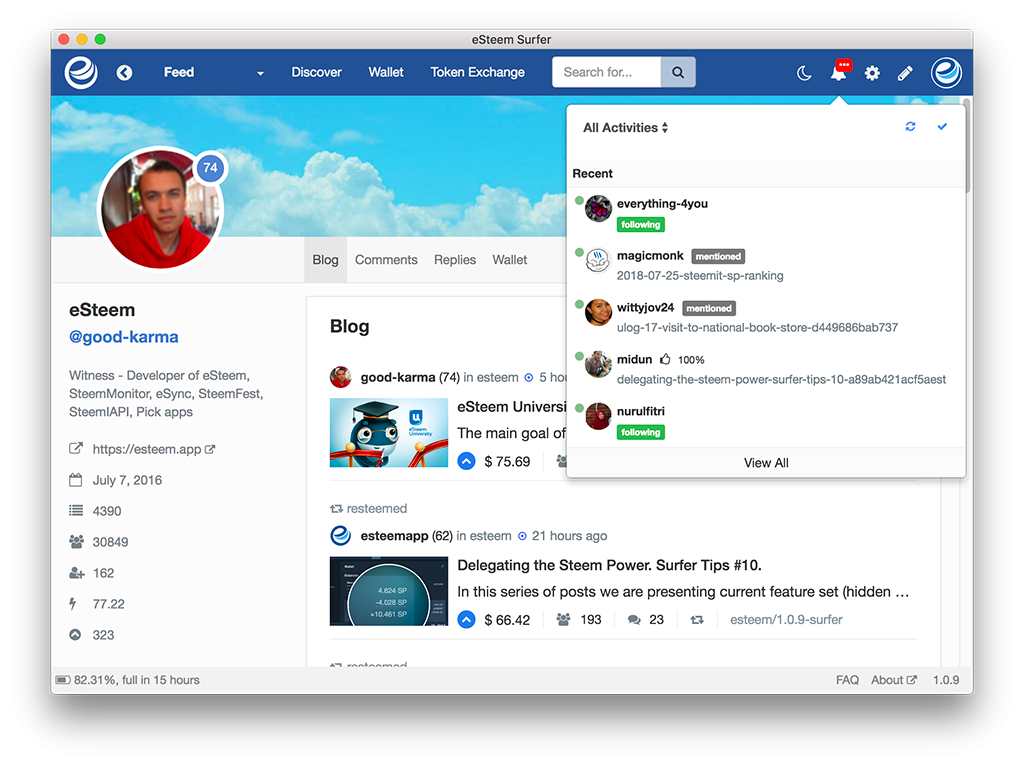Open the eSteem University post thumbnail
The image size is (1024, 767).
point(389,432)
